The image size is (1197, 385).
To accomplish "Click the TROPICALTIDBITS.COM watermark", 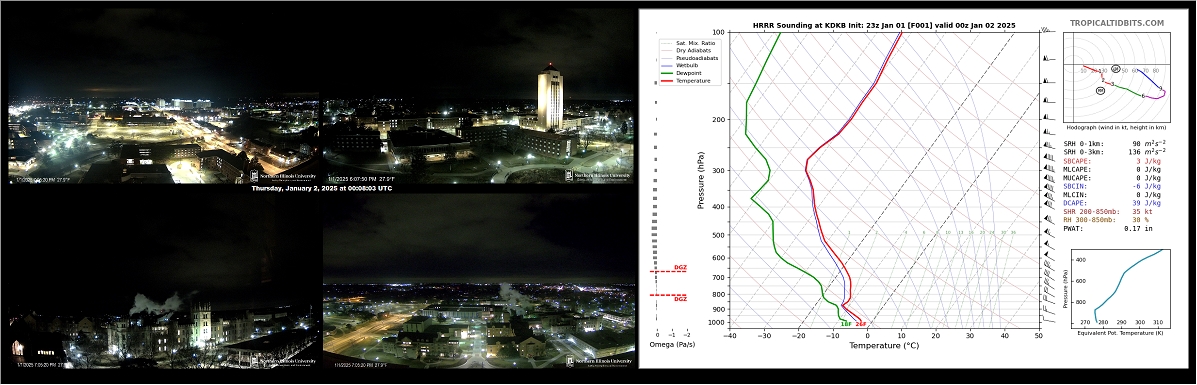I will [1117, 24].
